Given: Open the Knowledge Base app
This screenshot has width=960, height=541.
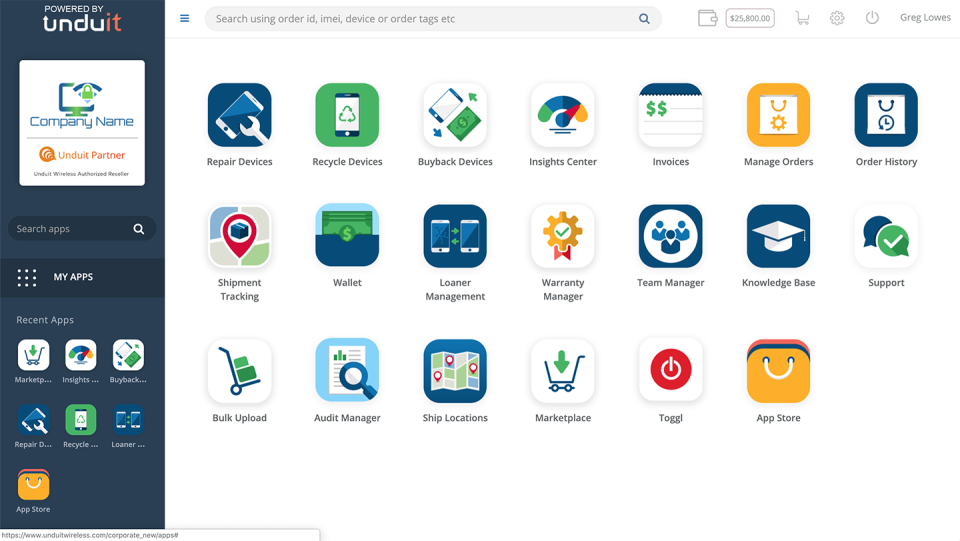Looking at the screenshot, I should pyautogui.click(x=778, y=236).
